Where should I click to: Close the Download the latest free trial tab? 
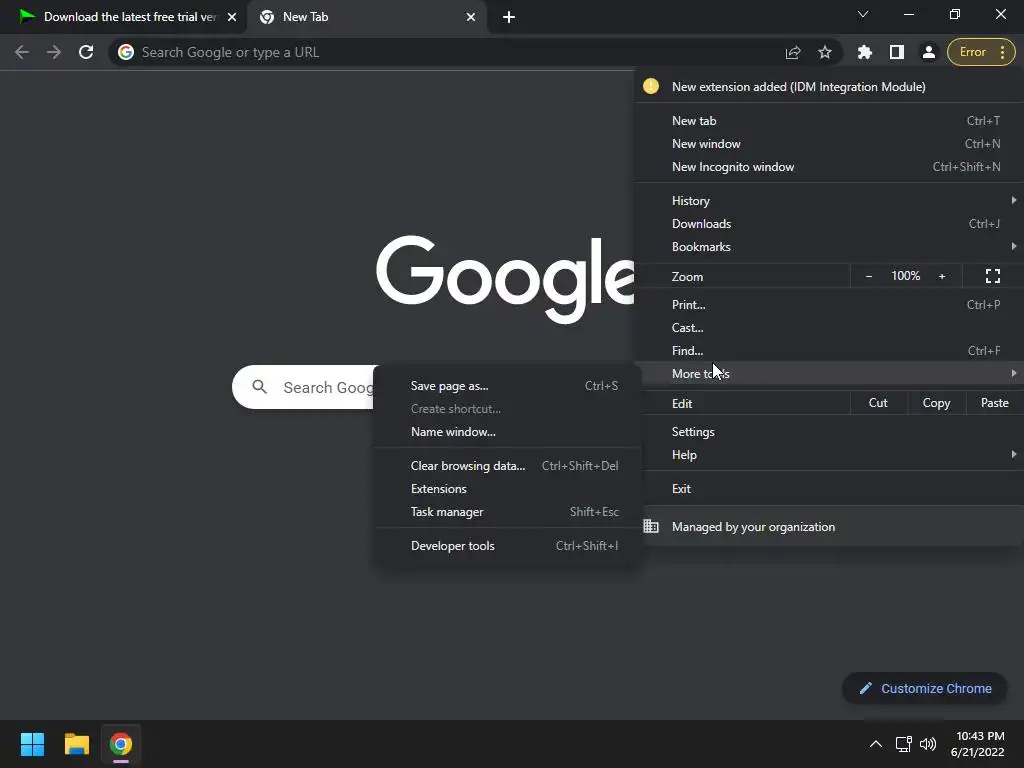[232, 17]
